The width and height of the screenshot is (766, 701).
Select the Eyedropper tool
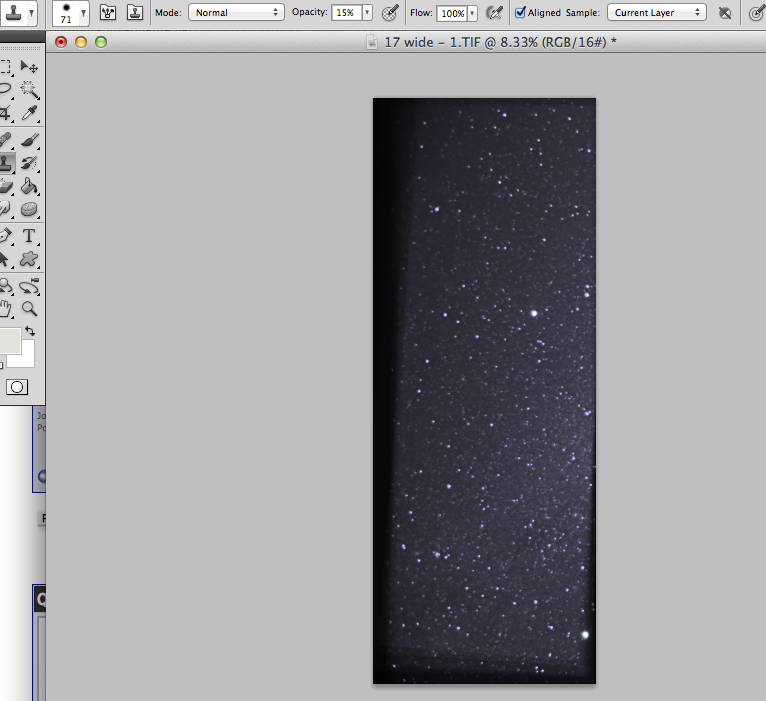(29, 114)
